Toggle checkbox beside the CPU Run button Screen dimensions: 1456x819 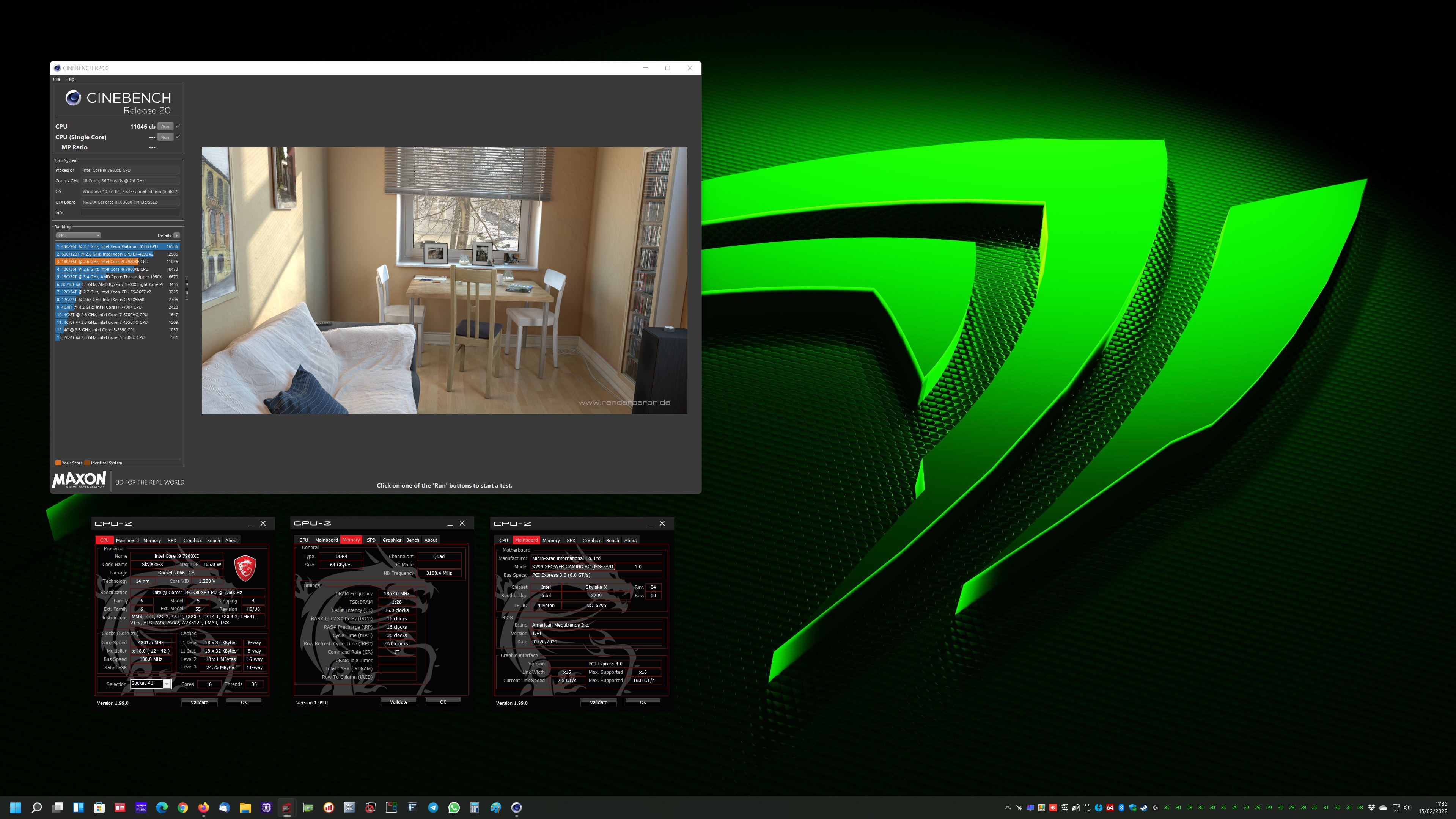click(x=178, y=126)
